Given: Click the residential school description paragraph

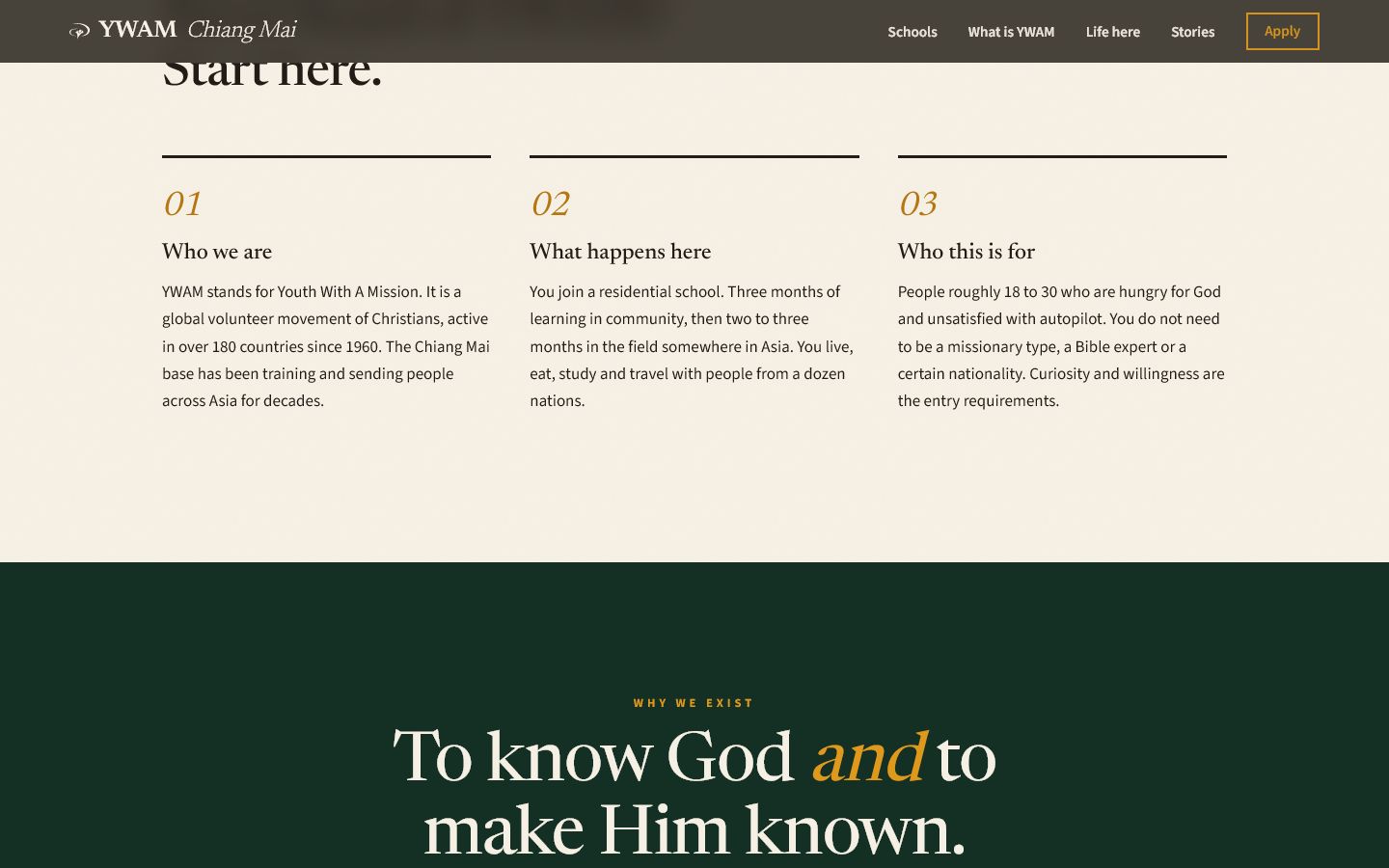Looking at the screenshot, I should pos(693,346).
